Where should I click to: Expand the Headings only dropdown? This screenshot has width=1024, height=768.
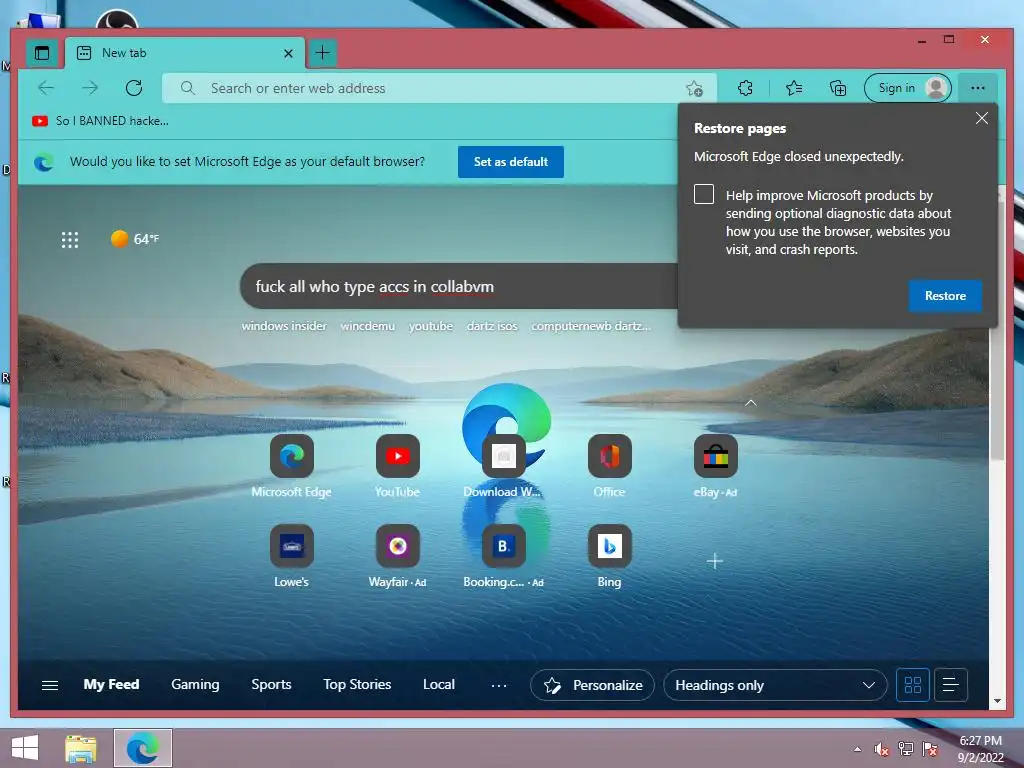click(775, 685)
